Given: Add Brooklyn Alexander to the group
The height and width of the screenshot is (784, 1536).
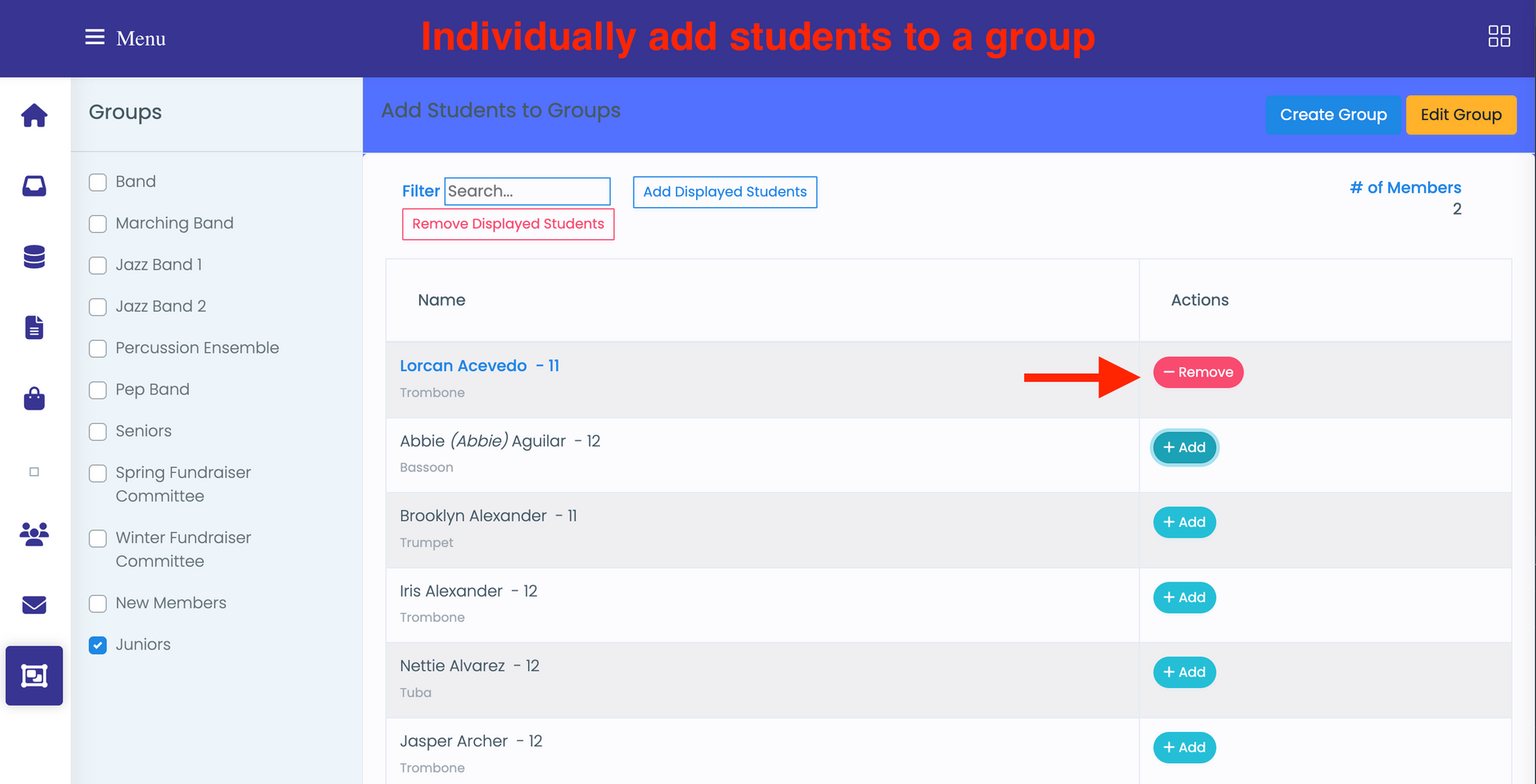Looking at the screenshot, I should click(x=1184, y=522).
